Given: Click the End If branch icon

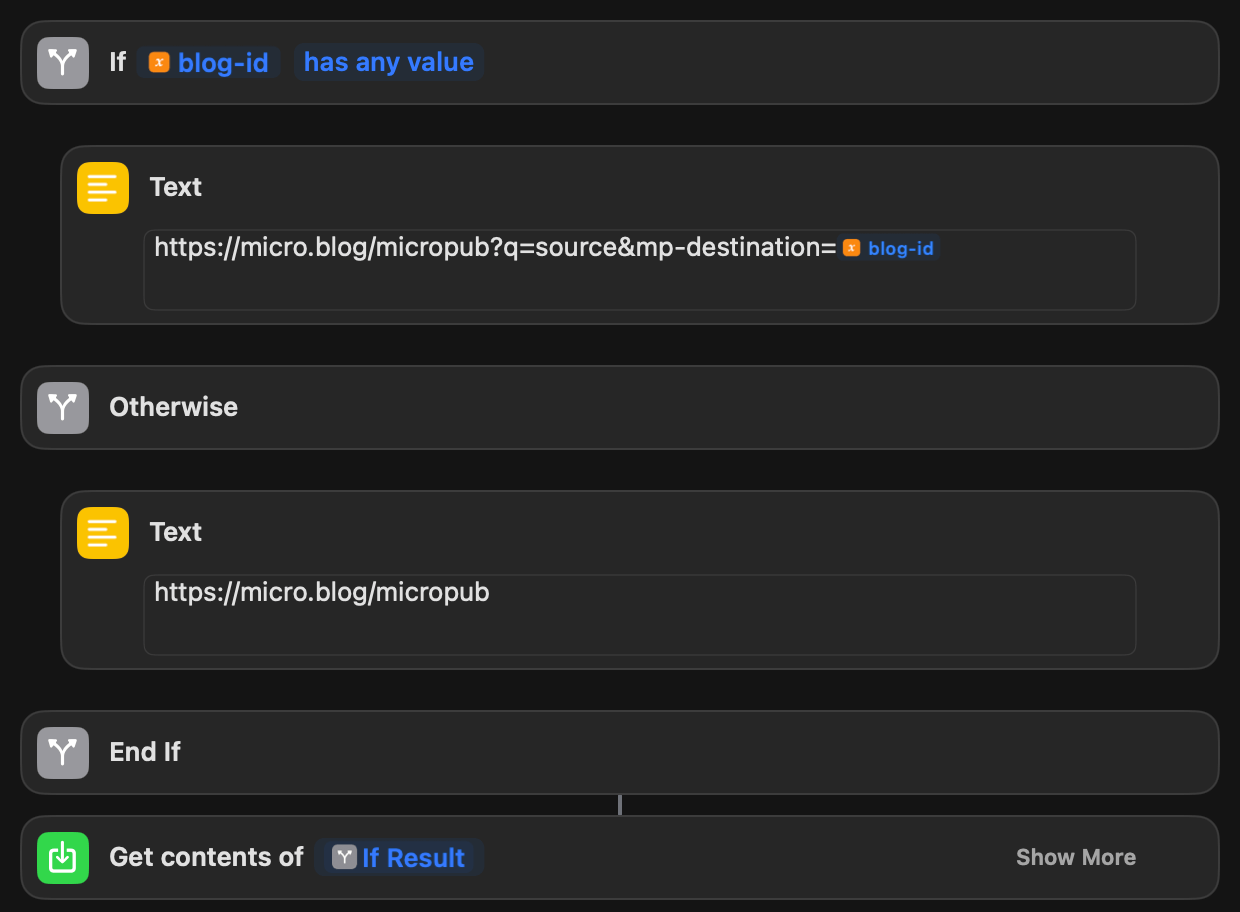Looking at the screenshot, I should (63, 752).
